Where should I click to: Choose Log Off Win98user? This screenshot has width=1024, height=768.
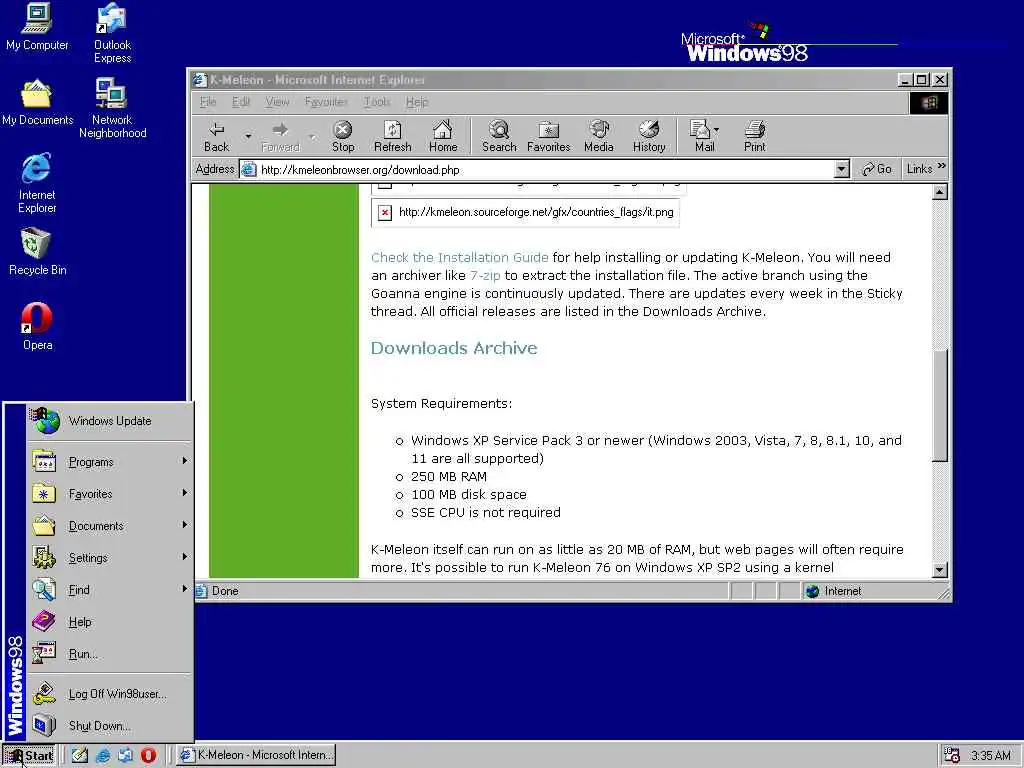(110, 694)
